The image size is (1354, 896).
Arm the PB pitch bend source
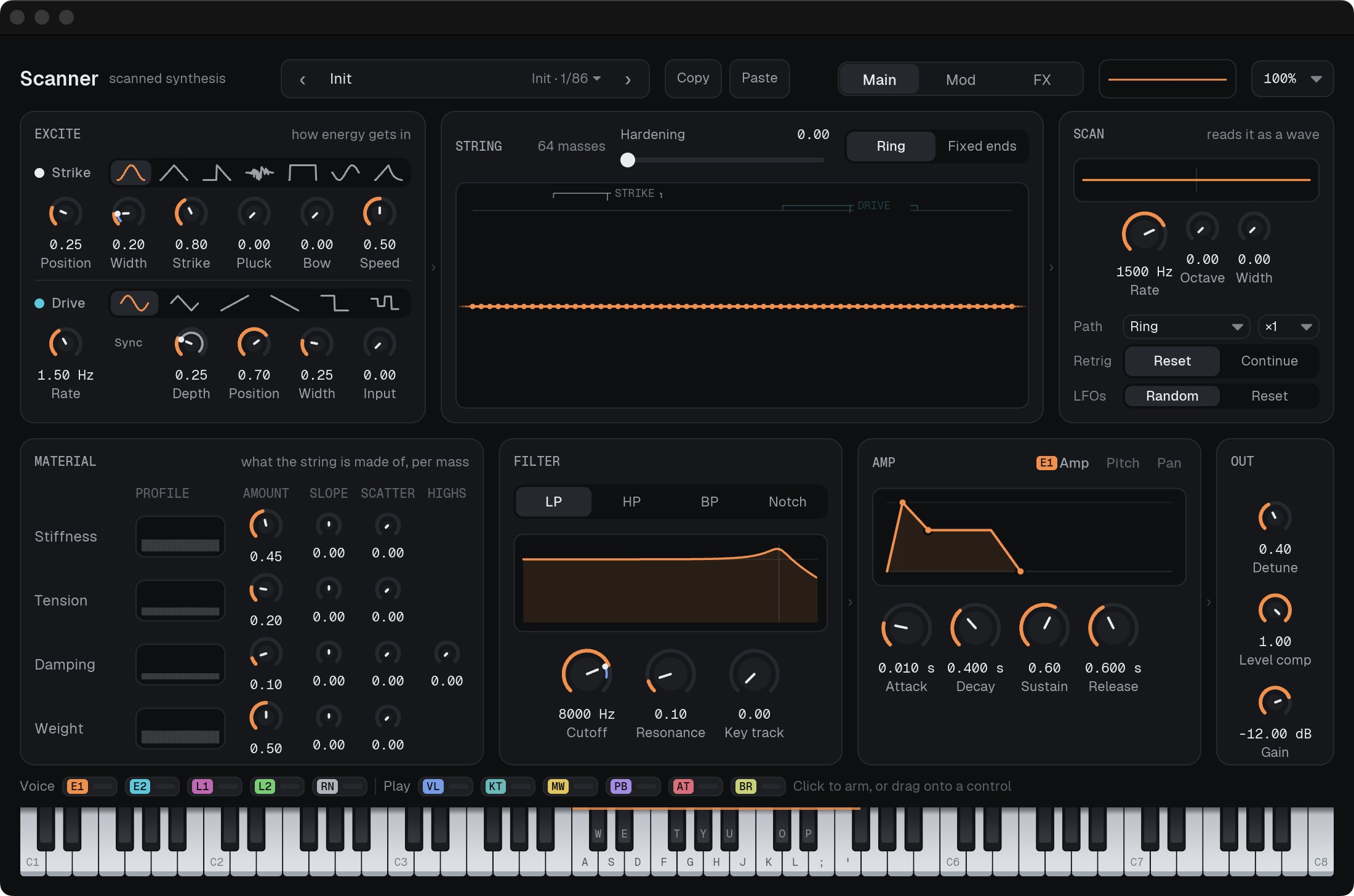click(633, 786)
